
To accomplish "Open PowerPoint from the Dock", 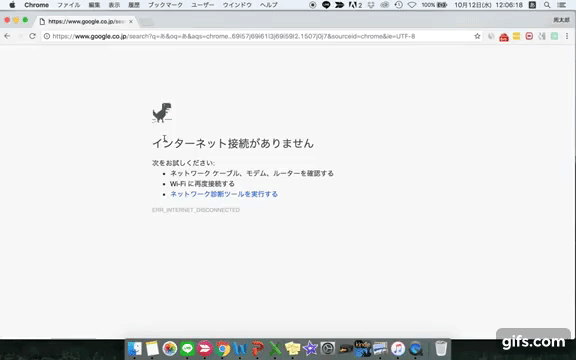I will point(258,348).
